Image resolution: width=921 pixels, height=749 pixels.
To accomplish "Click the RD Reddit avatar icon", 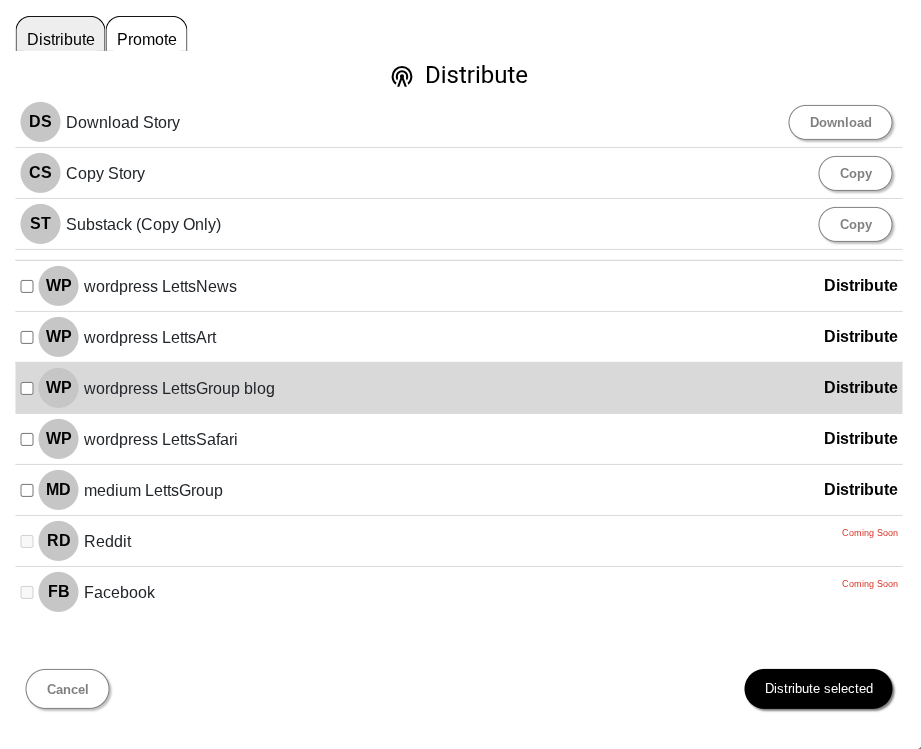I will click(59, 541).
